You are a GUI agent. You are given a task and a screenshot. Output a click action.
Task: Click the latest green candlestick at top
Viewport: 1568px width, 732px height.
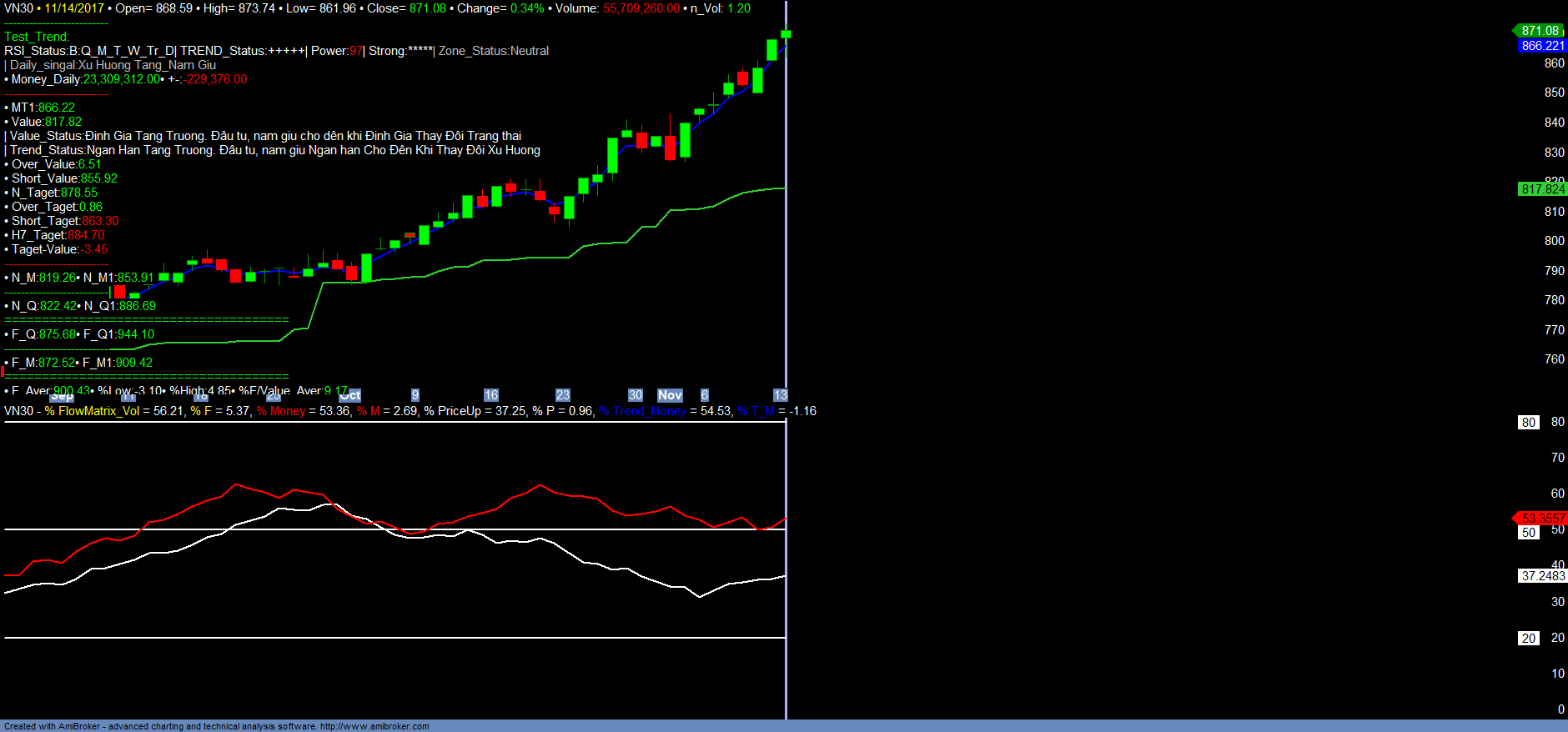786,34
